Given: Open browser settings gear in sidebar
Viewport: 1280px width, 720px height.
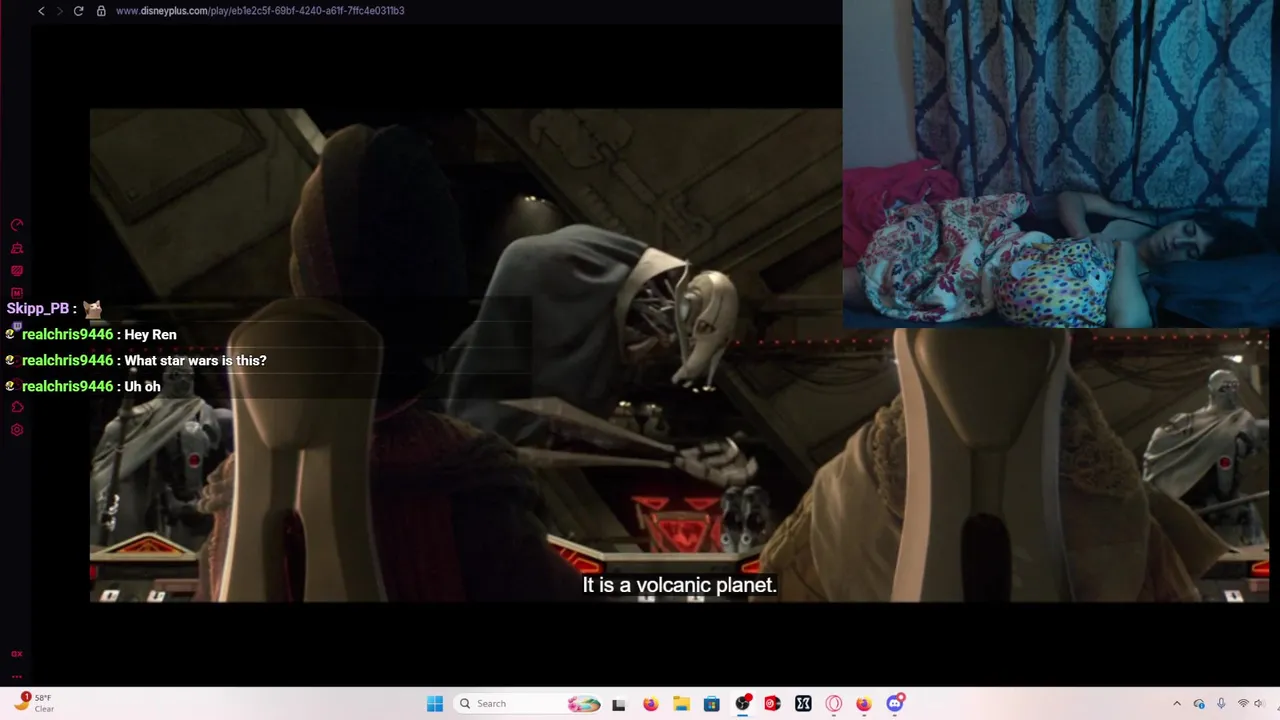Looking at the screenshot, I should pyautogui.click(x=16, y=430).
